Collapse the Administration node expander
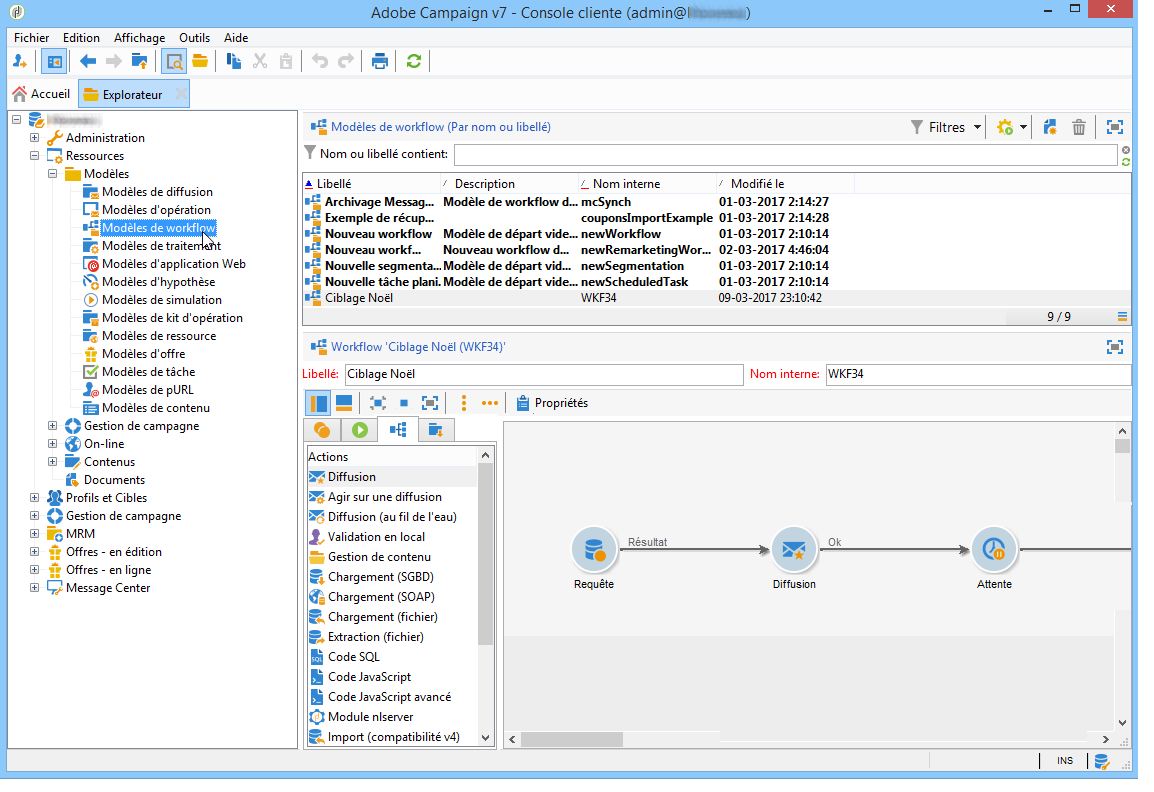The height and width of the screenshot is (792, 1154). coord(35,138)
